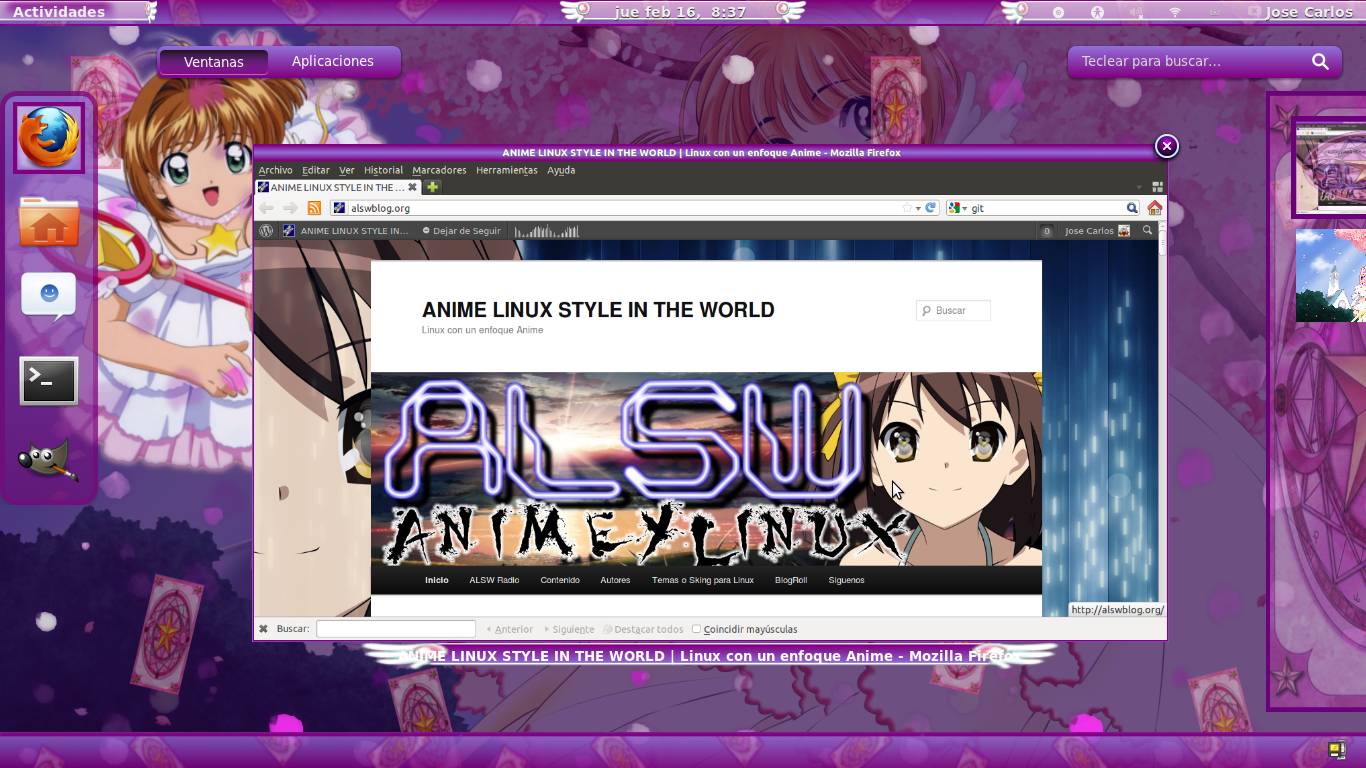The width and height of the screenshot is (1366, 768).
Task: Open the Contenido nav link
Action: (x=560, y=580)
